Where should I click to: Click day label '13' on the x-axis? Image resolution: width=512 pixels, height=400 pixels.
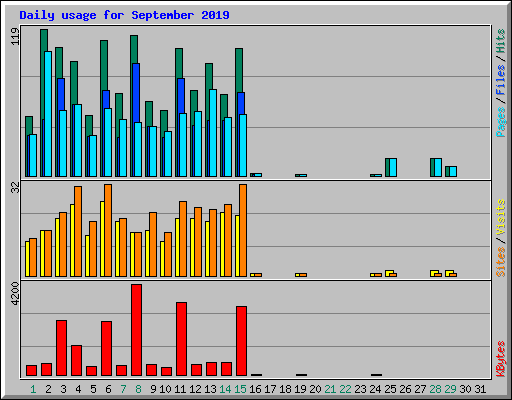(x=210, y=389)
